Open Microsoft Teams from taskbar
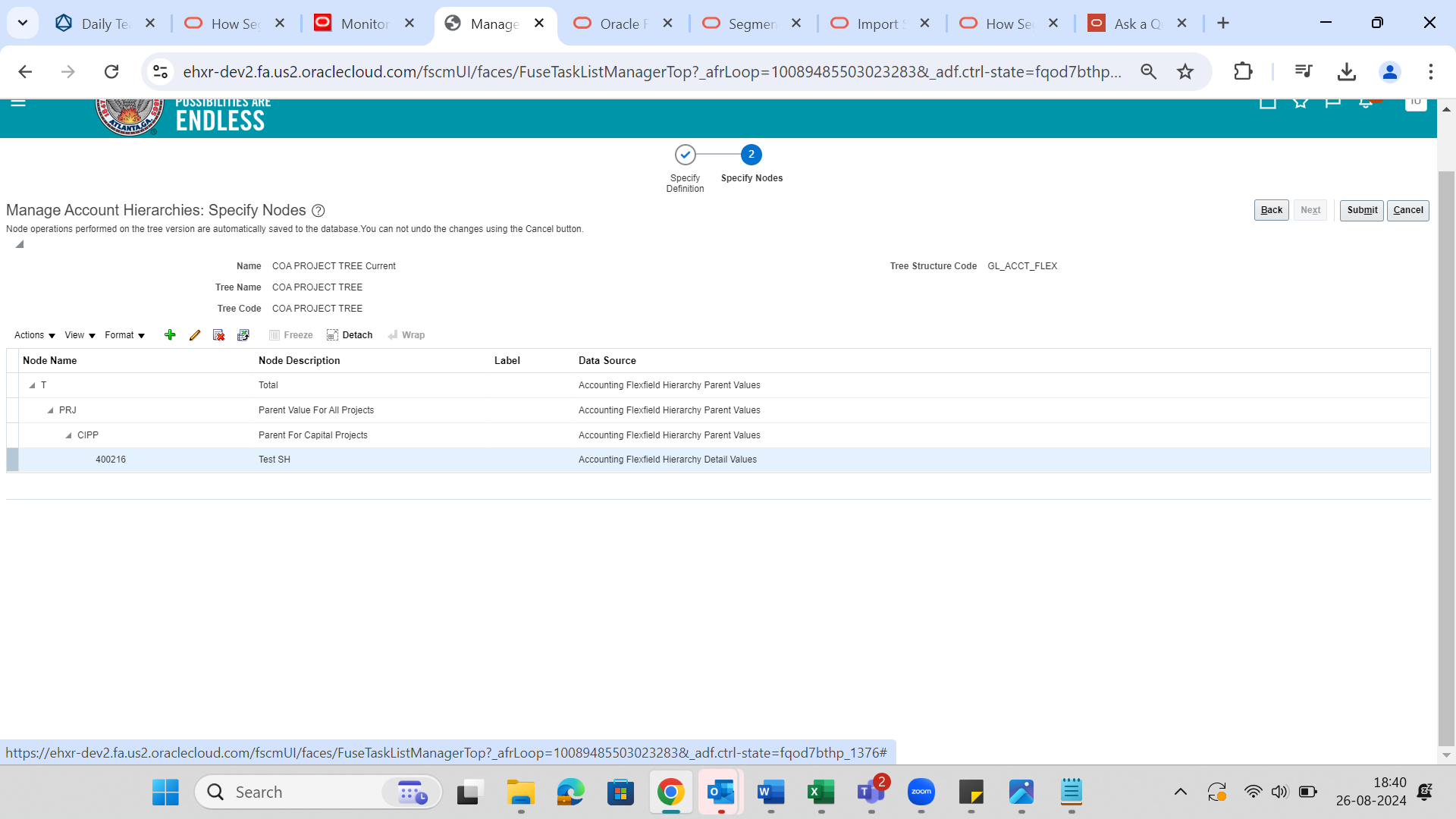1456x819 pixels. tap(871, 792)
